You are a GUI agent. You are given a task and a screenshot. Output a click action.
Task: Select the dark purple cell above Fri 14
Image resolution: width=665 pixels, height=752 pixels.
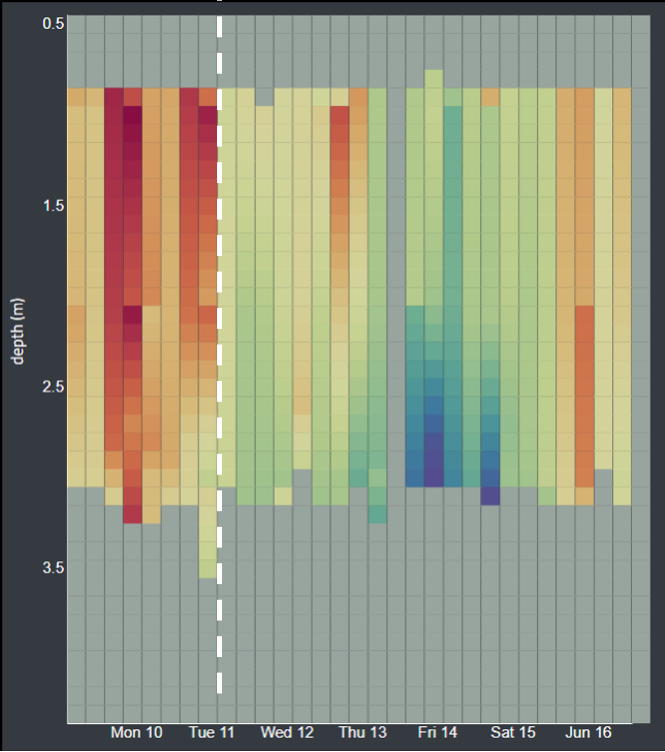434,468
